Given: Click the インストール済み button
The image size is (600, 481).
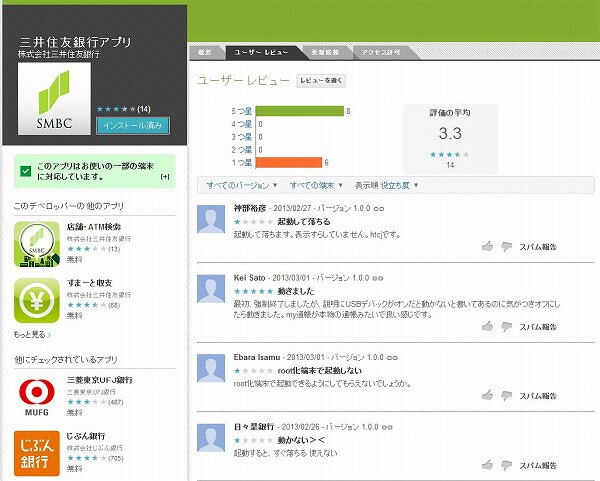Looking at the screenshot, I should click(x=133, y=125).
